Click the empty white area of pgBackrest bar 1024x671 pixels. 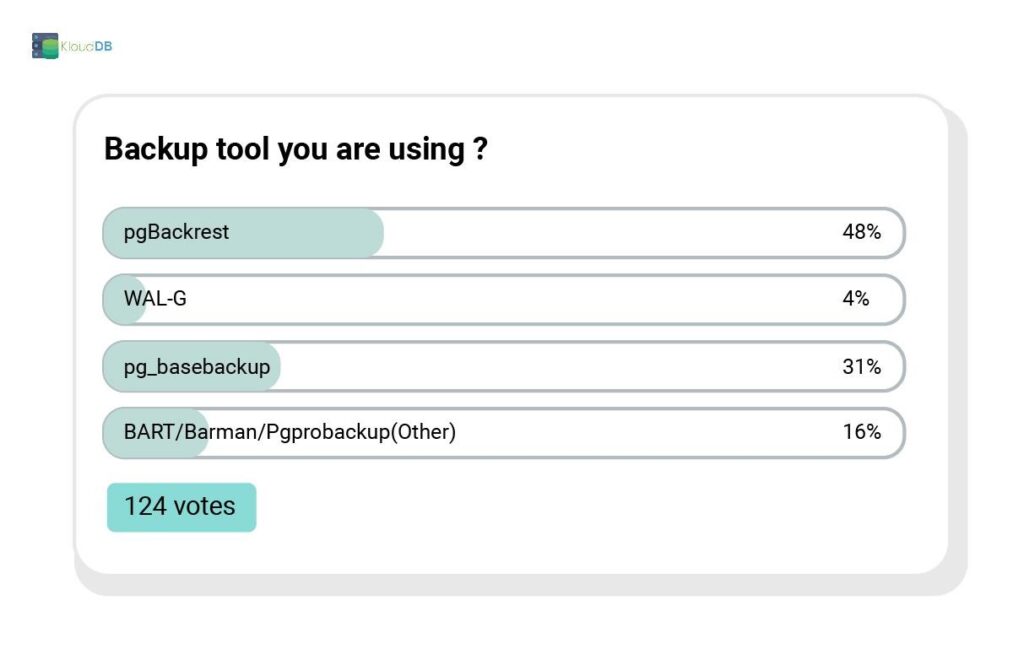point(600,232)
